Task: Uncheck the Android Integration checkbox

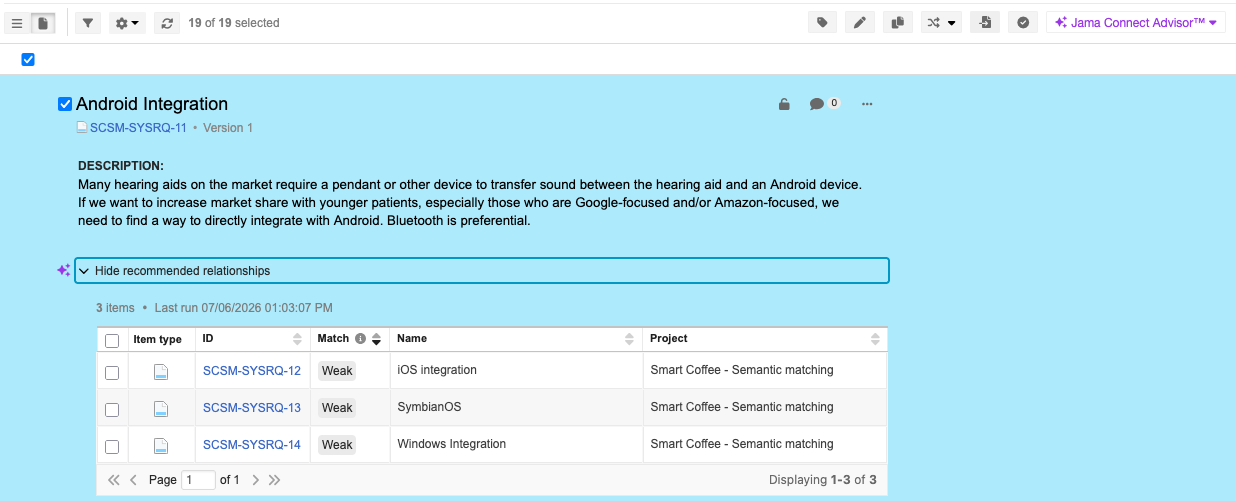Action: (65, 104)
